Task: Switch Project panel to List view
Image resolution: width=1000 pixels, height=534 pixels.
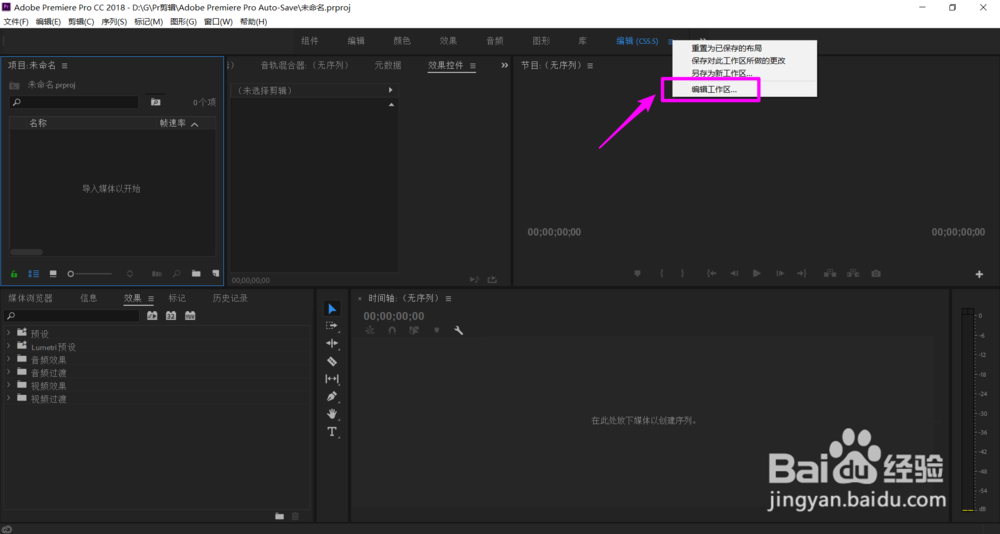Action: tap(33, 274)
